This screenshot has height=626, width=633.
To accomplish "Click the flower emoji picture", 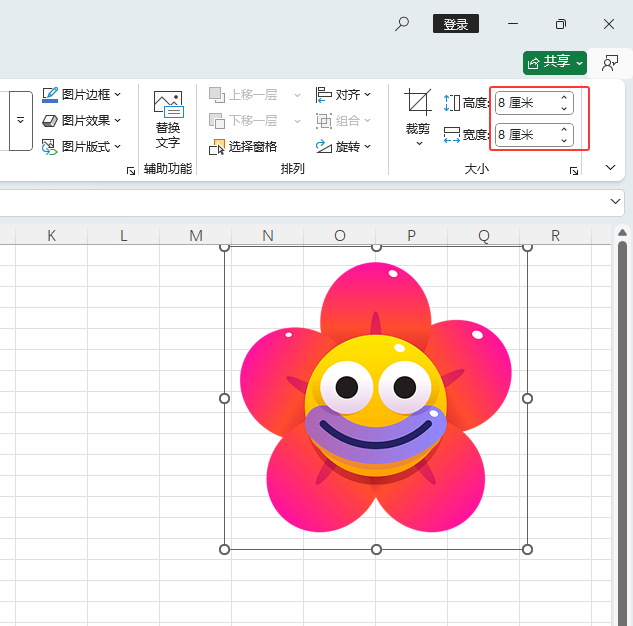I will 376,398.
